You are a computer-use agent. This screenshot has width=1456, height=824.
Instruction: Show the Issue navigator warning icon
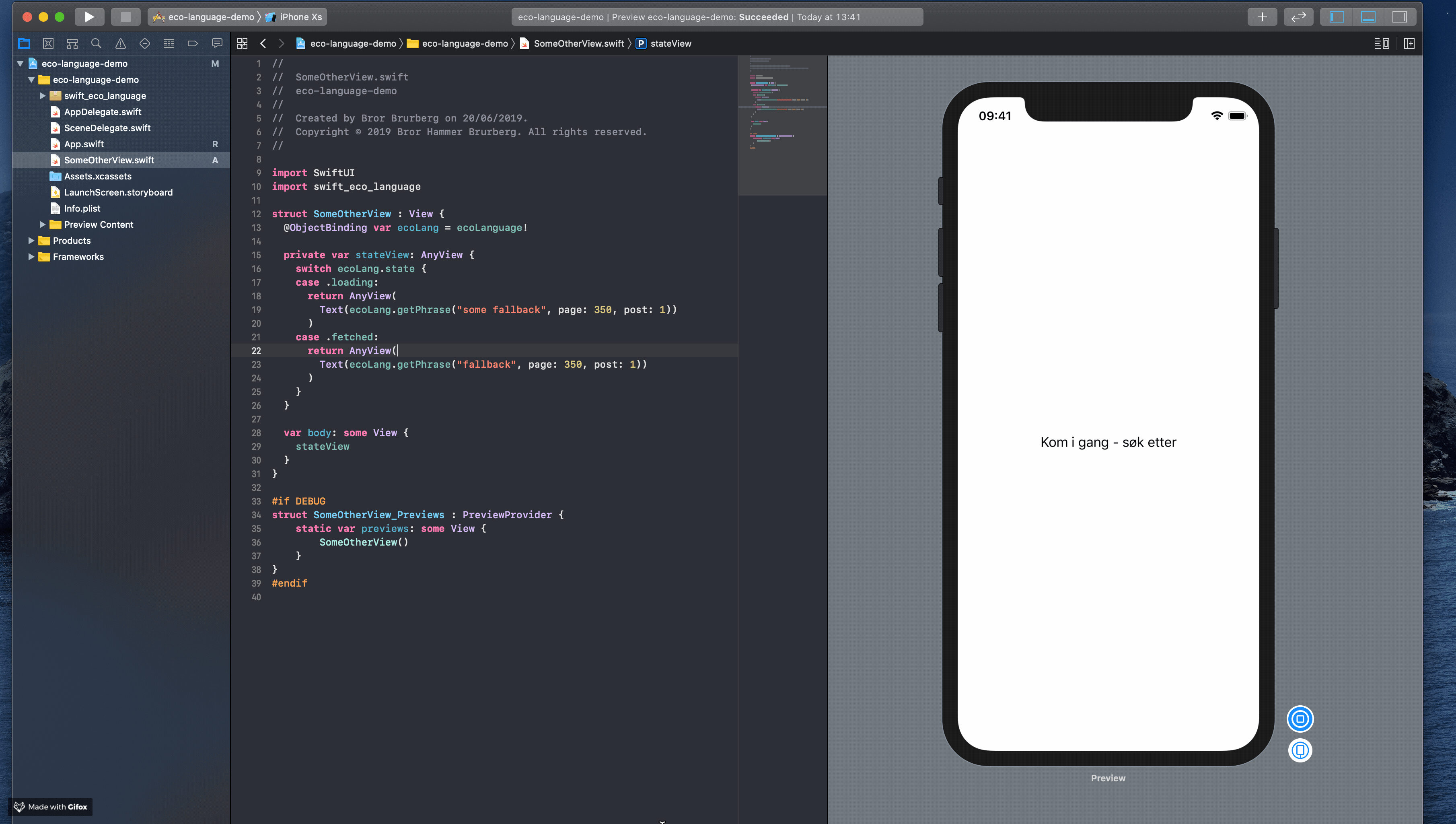(121, 43)
